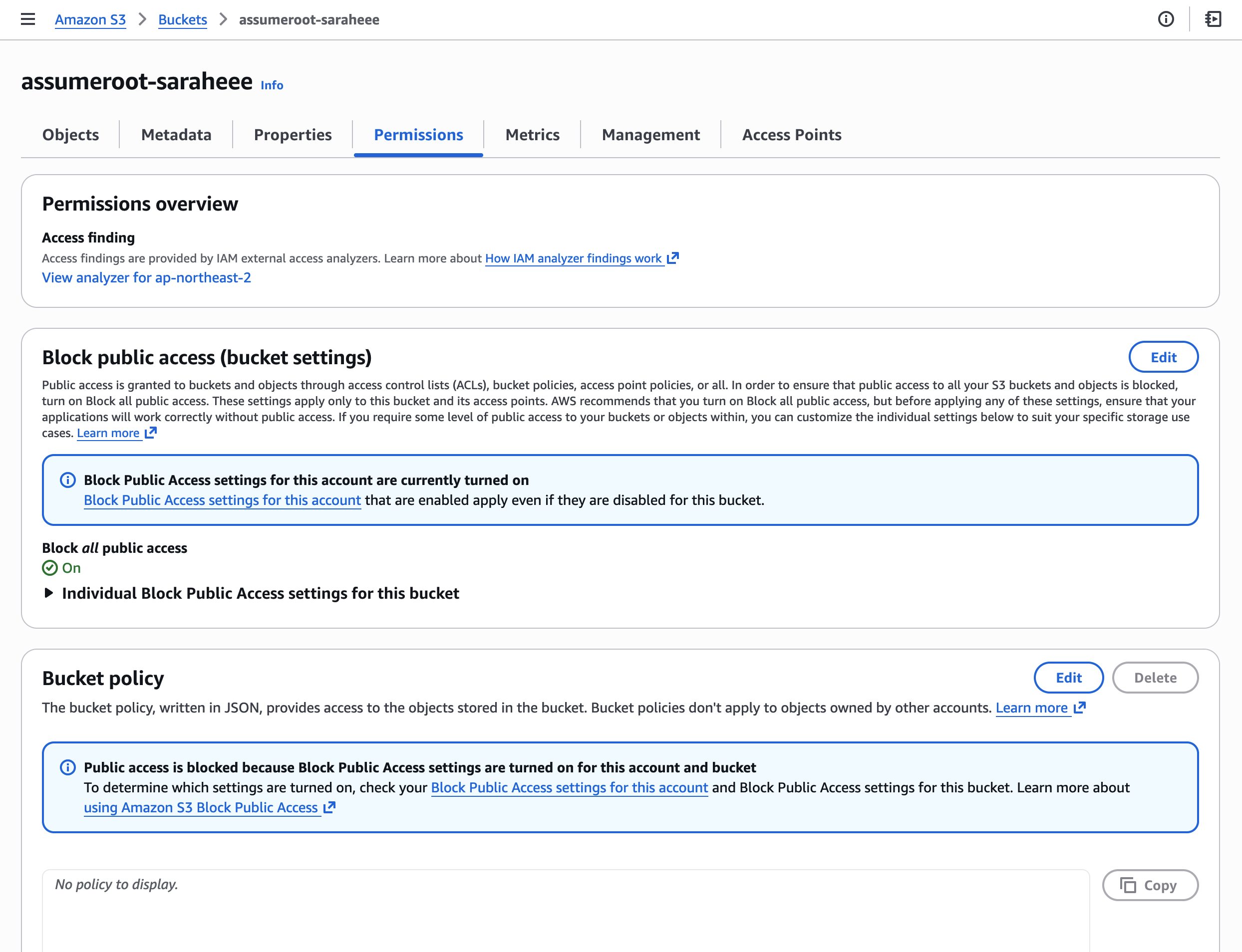Click the green On status check icon
1242x952 pixels.
tap(50, 568)
